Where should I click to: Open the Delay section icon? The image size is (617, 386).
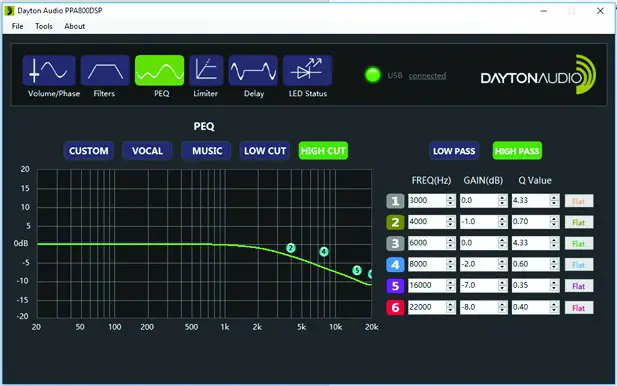253,70
